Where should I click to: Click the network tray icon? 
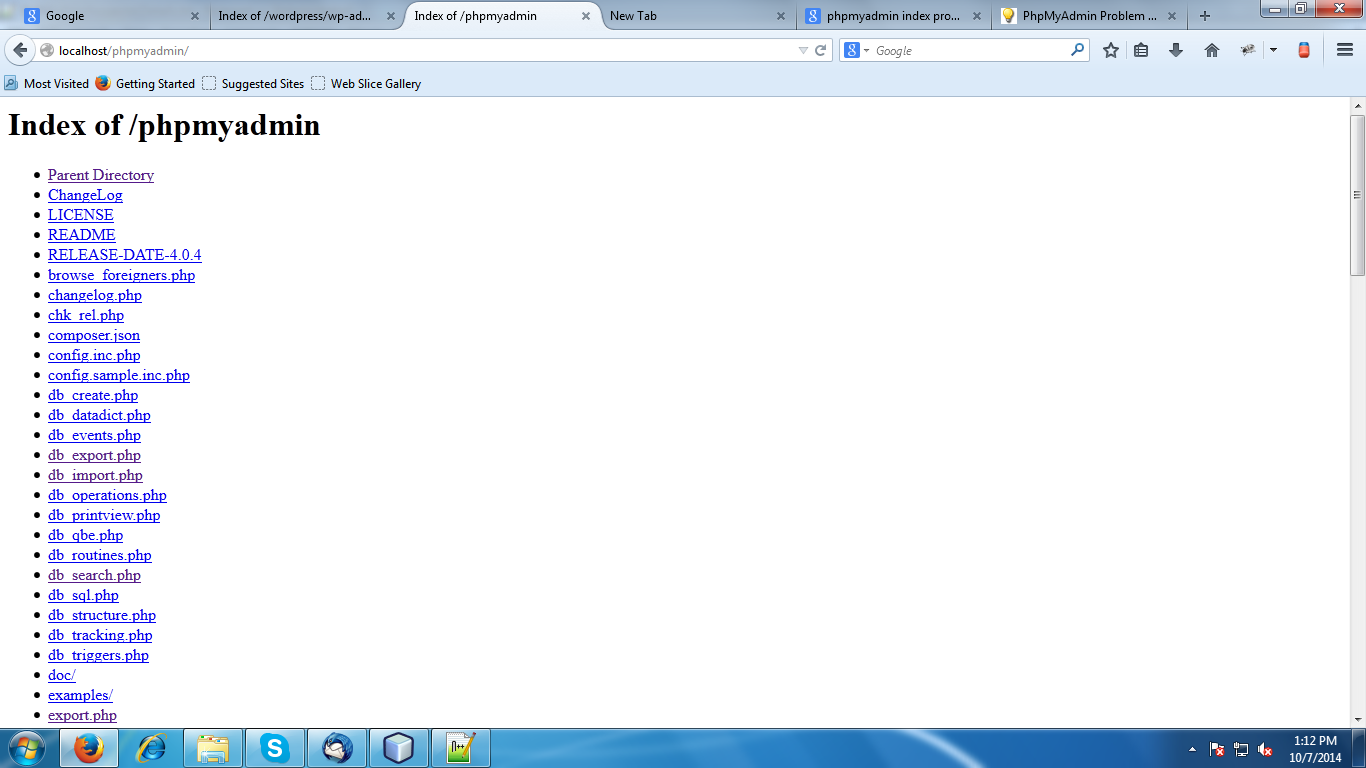(1241, 749)
